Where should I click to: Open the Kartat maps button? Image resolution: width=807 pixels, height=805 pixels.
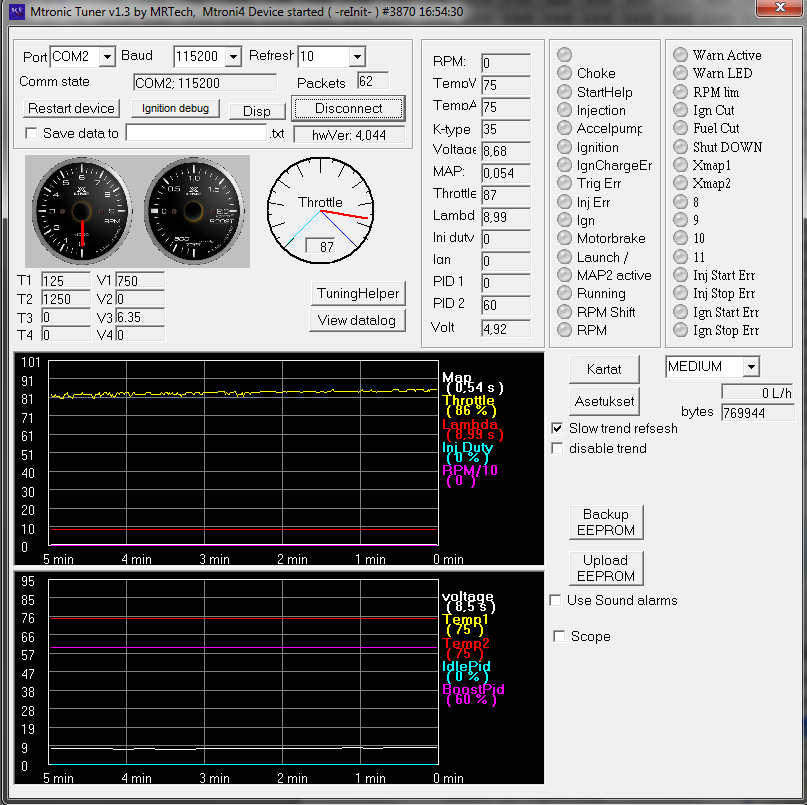[x=604, y=369]
